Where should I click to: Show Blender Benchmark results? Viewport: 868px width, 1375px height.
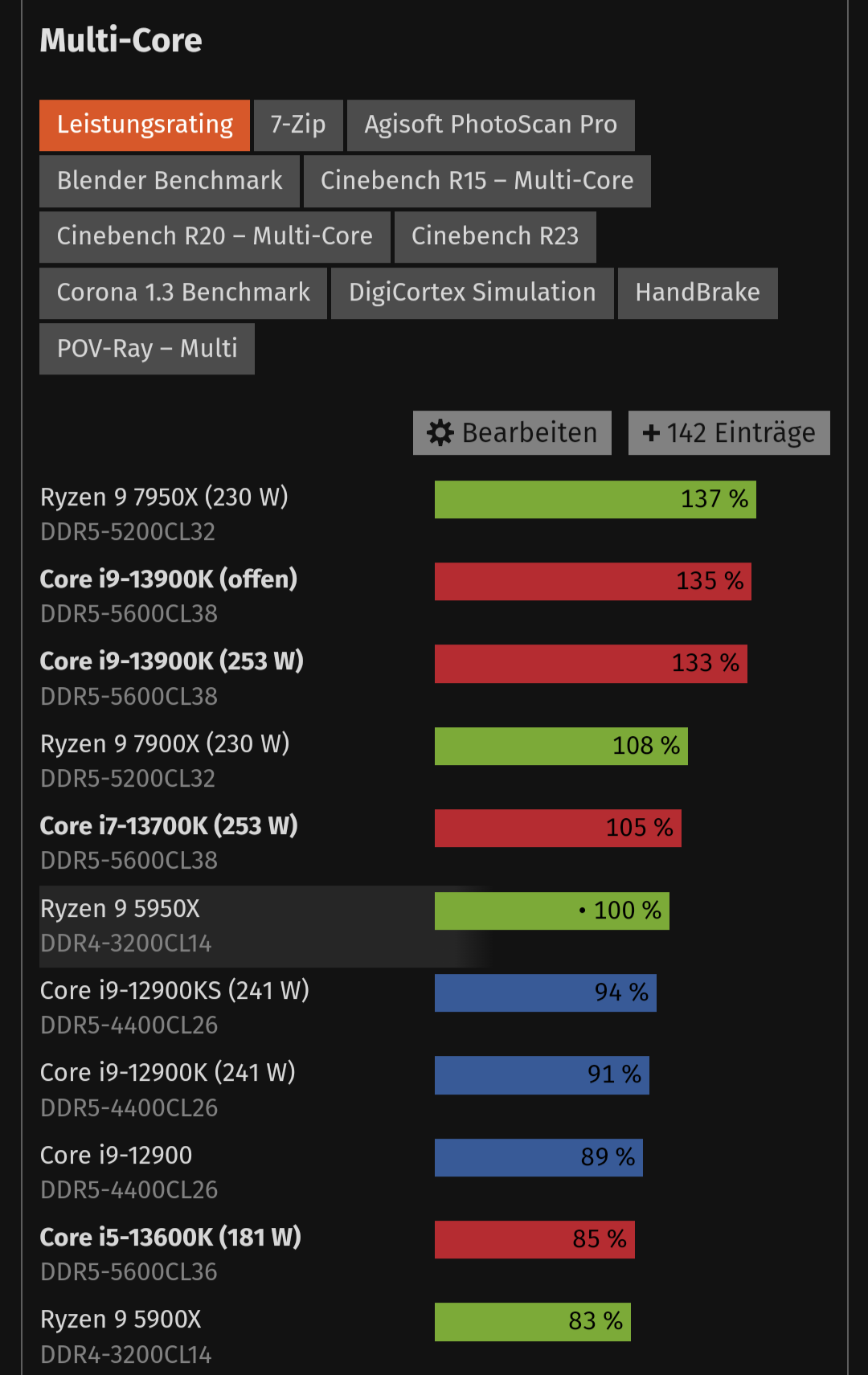(170, 181)
